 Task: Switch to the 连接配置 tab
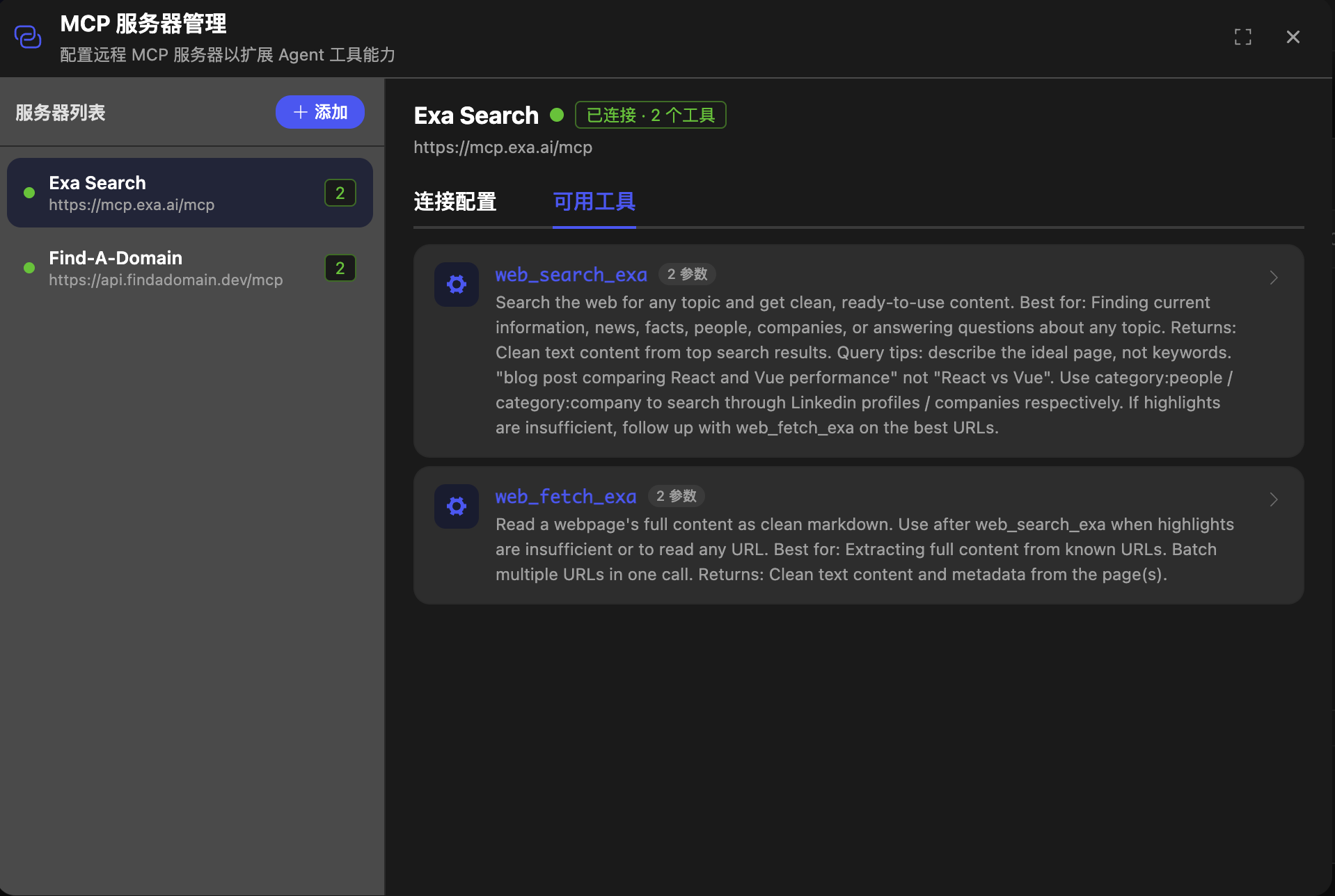(x=455, y=202)
